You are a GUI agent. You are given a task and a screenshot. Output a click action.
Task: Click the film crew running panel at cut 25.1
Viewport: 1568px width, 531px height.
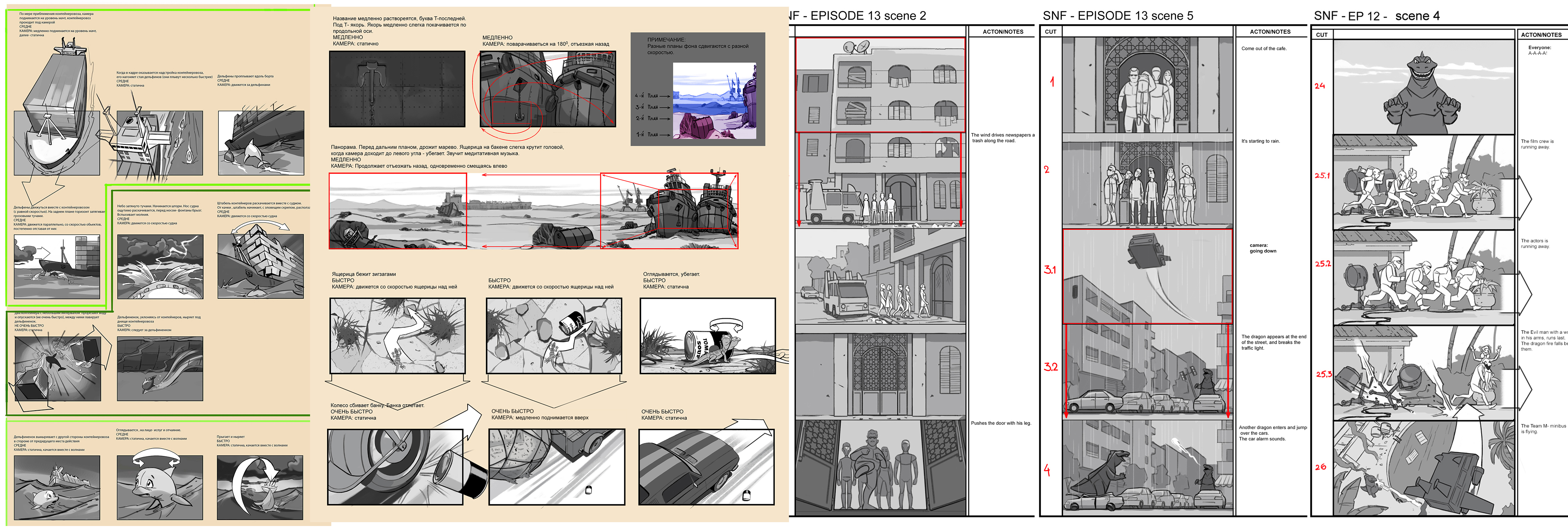[x=1423, y=183]
